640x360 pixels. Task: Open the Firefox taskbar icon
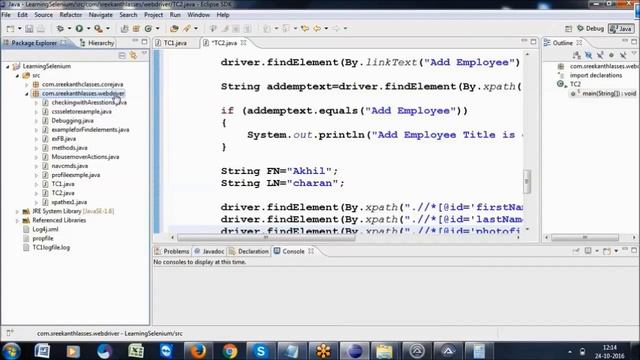pyautogui.click(x=198, y=351)
